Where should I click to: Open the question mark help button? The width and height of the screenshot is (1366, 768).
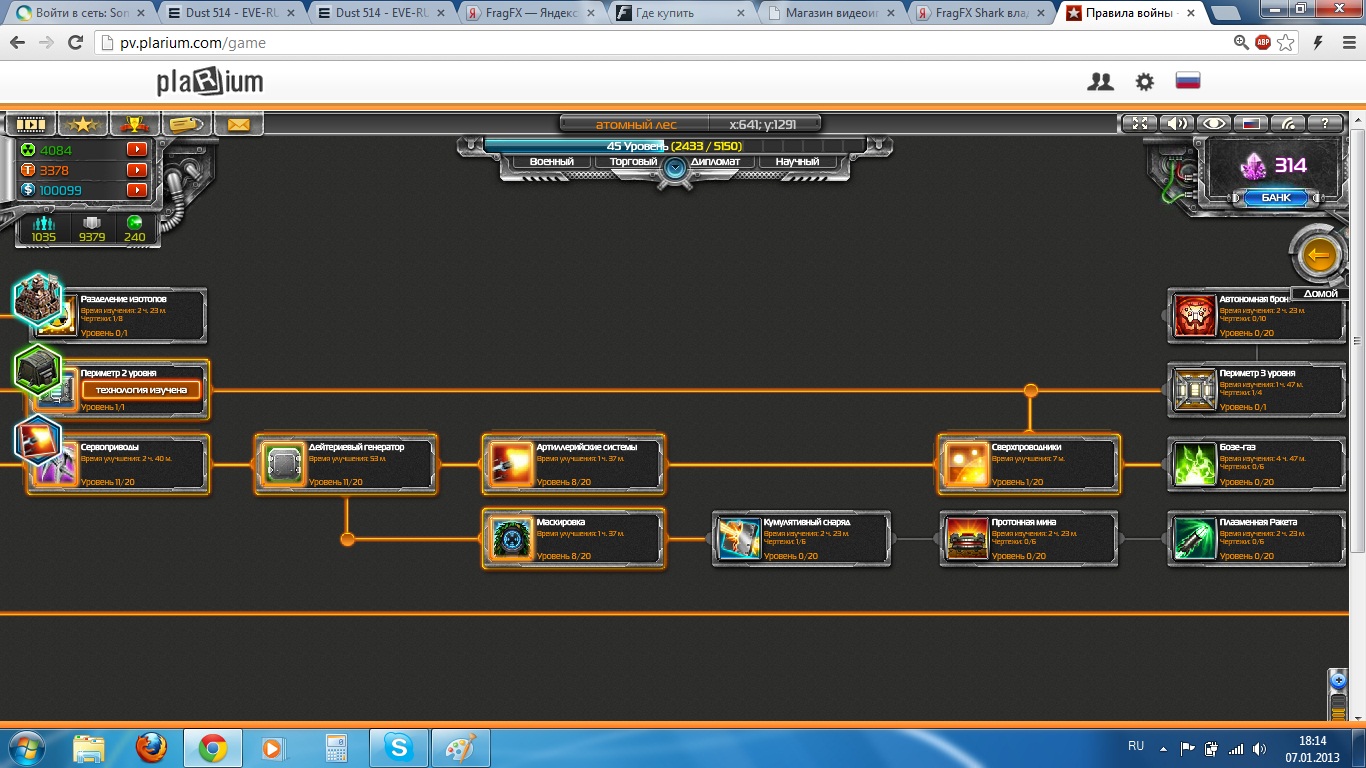(1325, 124)
